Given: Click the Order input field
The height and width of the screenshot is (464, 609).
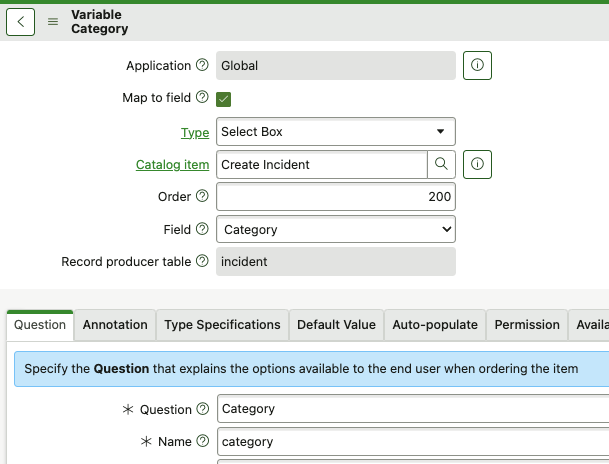Looking at the screenshot, I should tap(336, 197).
